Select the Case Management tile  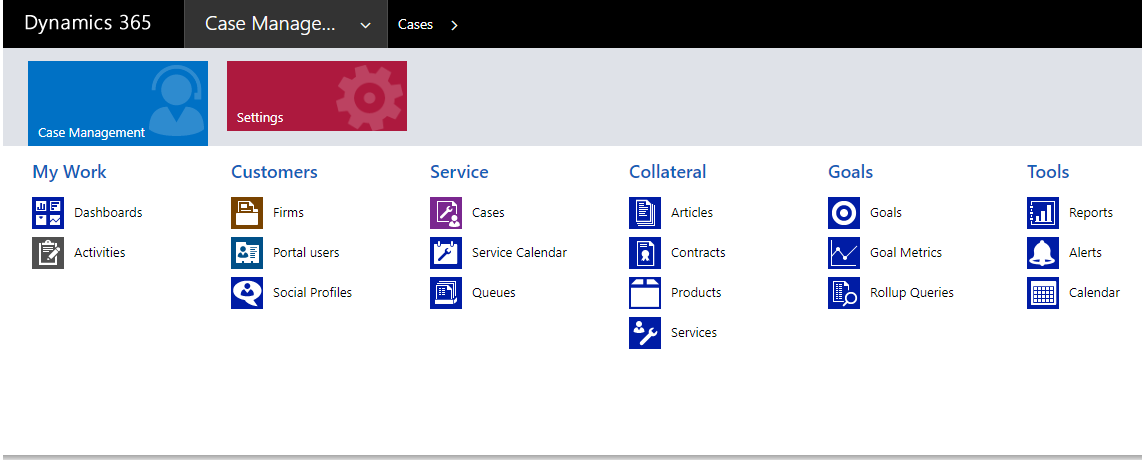(118, 103)
